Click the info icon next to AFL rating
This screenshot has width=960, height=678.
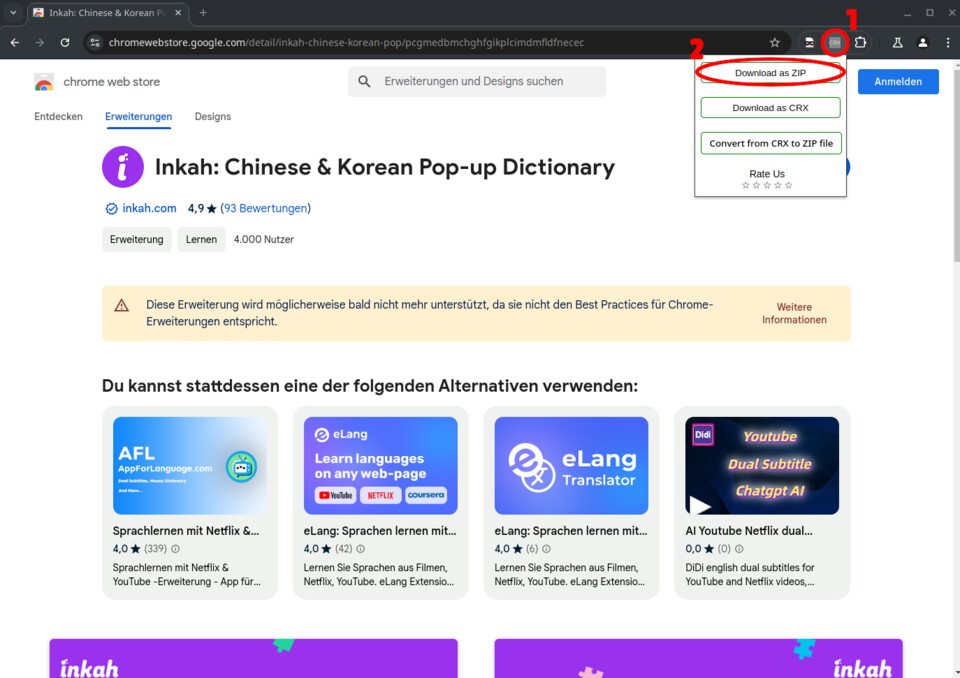point(176,549)
